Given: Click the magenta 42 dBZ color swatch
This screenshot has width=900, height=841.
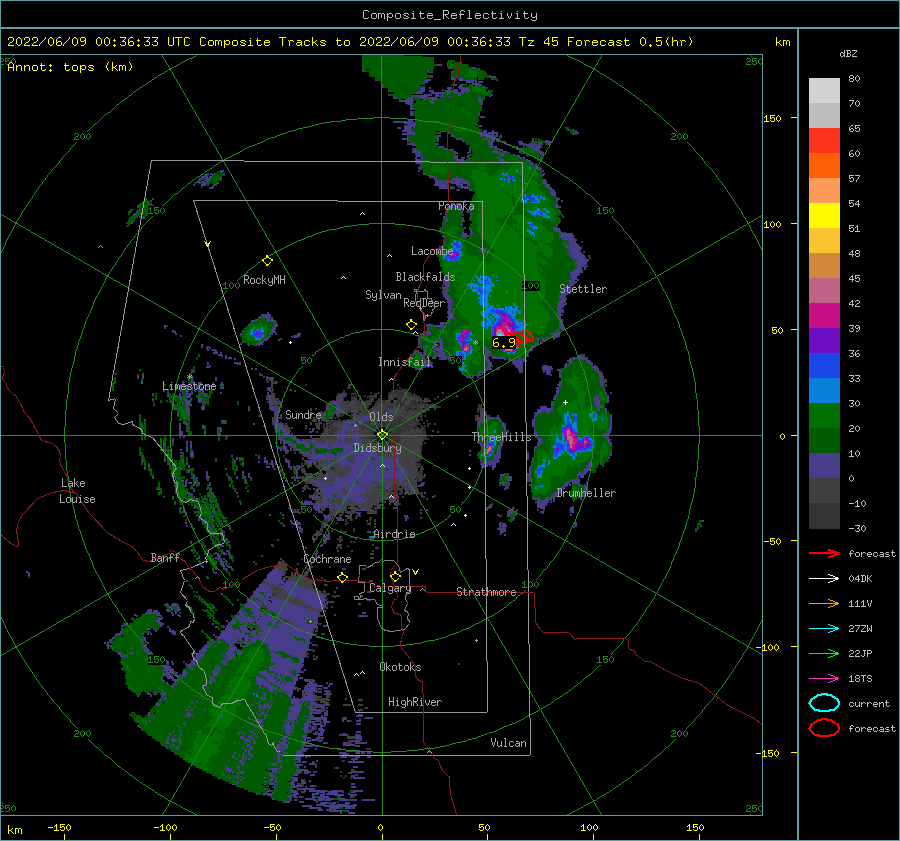Looking at the screenshot, I should pyautogui.click(x=824, y=315).
